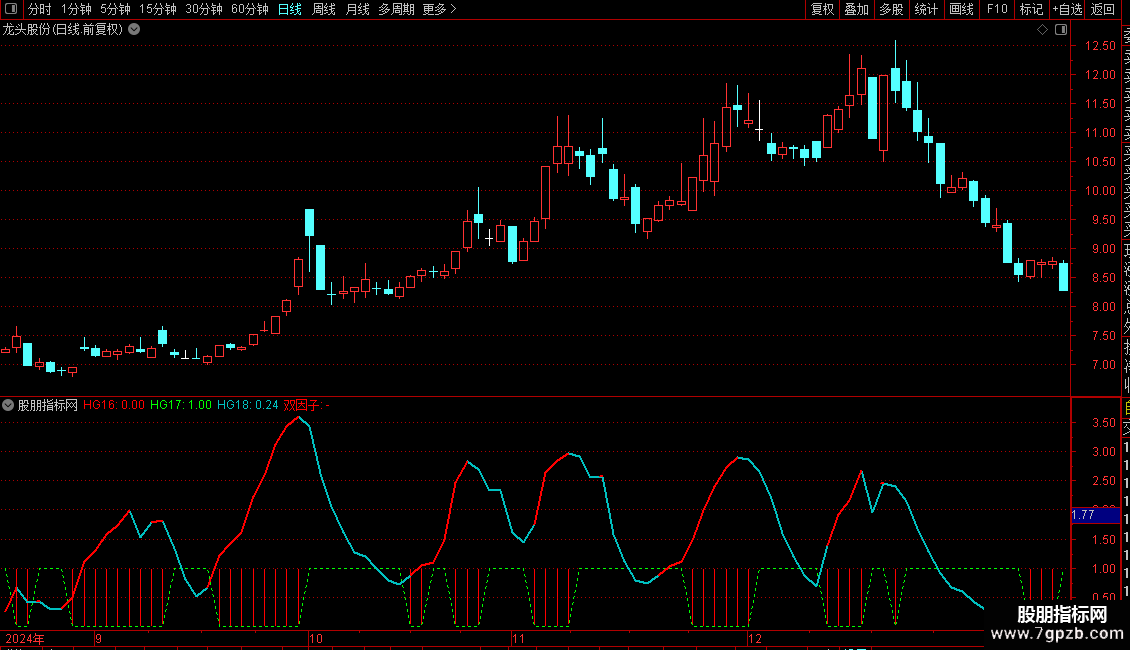Click the 双因子 indicator label
Viewport: 1130px width, 650px height.
coord(301,405)
